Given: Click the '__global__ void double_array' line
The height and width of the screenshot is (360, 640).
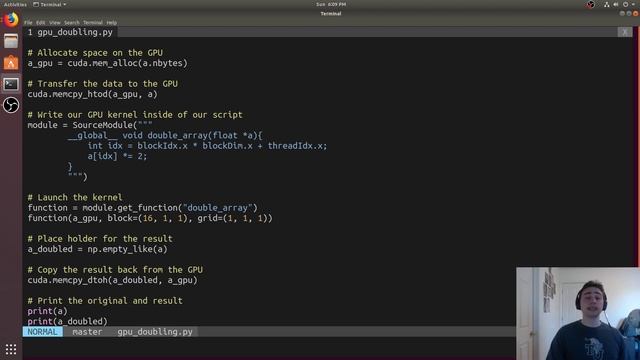Looking at the screenshot, I should [x=165, y=136].
